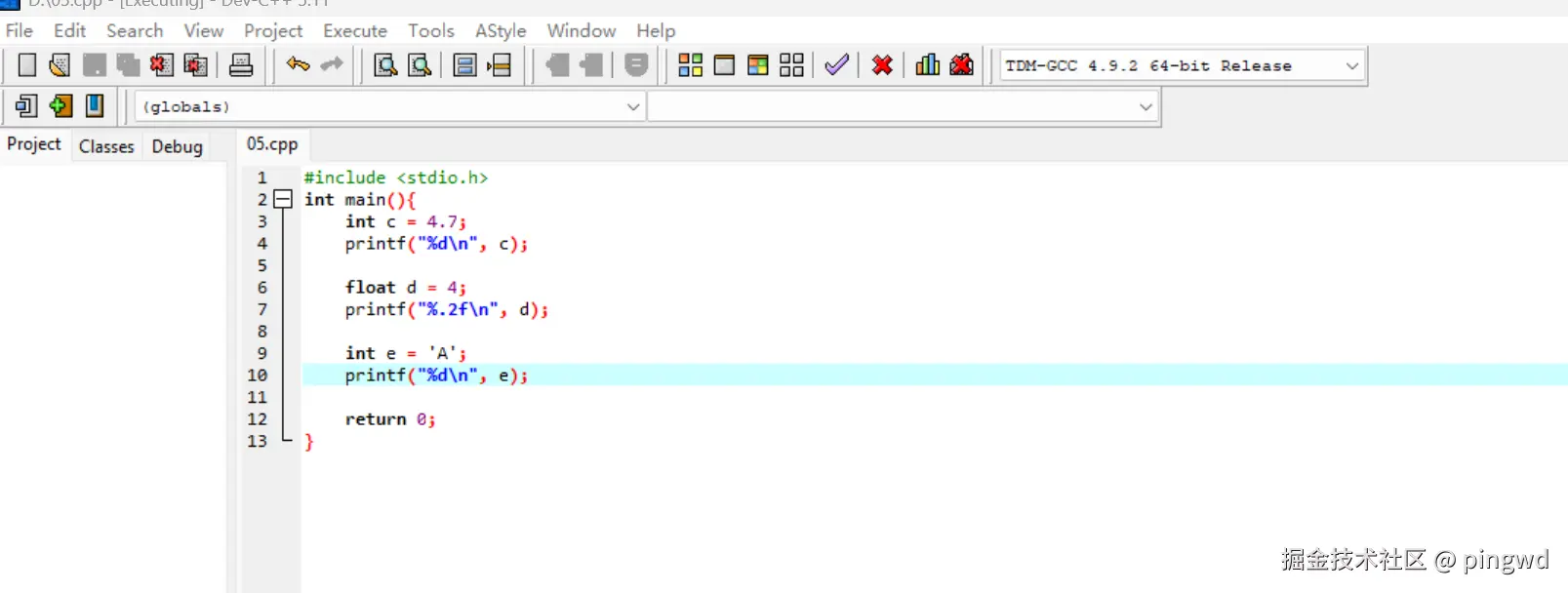Open the Tools menu

coord(431,30)
